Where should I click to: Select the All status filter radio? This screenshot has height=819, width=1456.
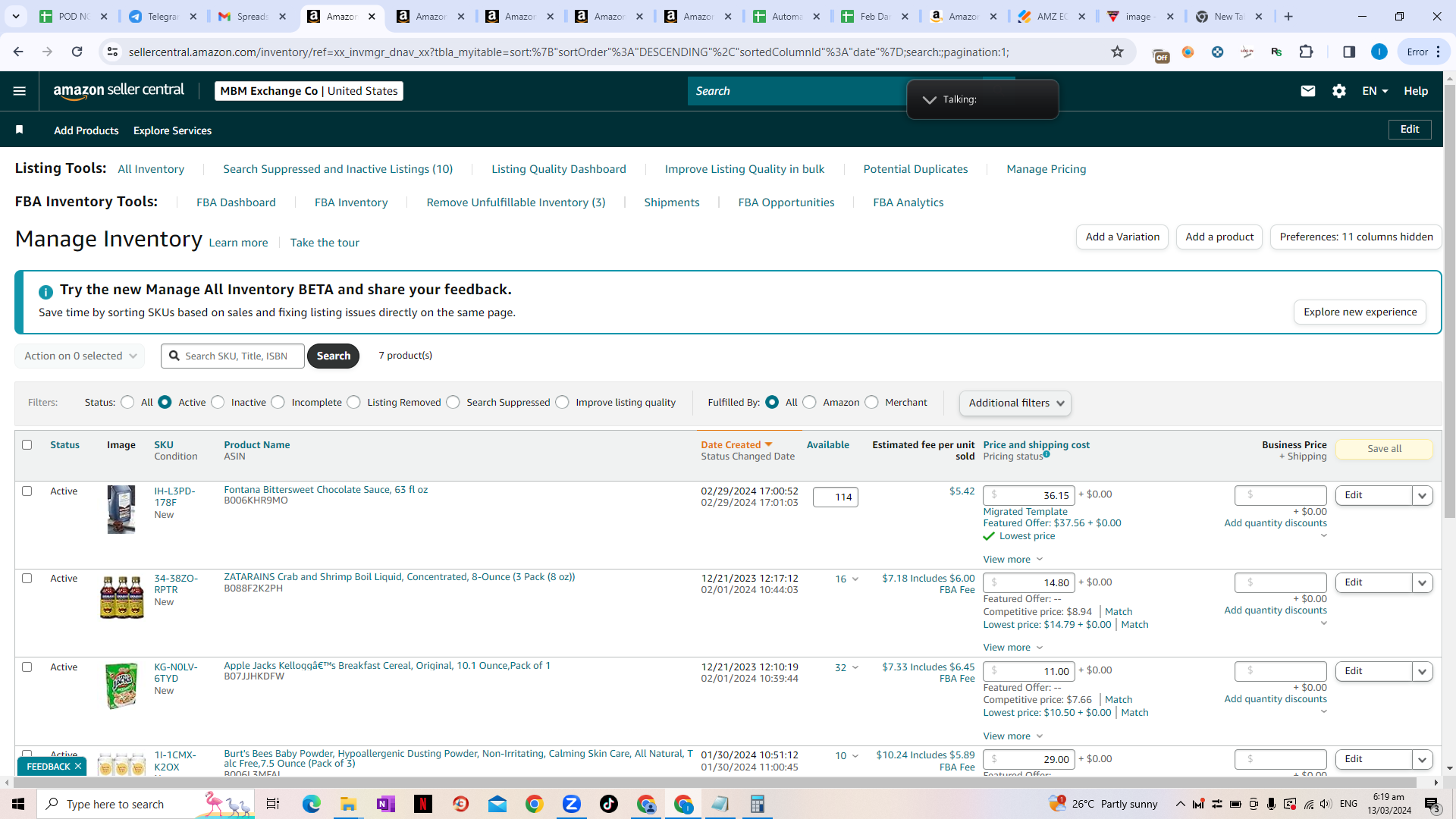[127, 403]
